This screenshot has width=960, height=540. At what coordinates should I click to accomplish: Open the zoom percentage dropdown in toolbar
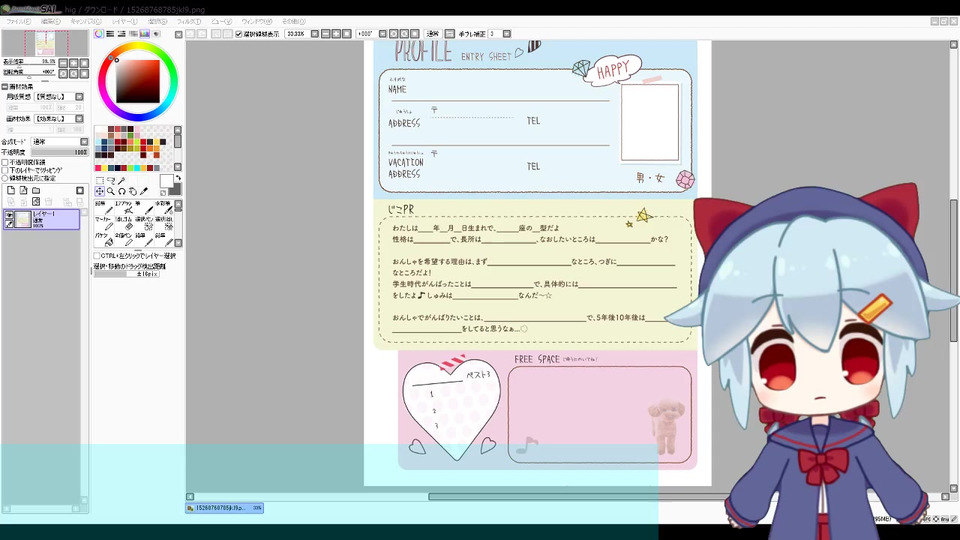click(x=315, y=34)
